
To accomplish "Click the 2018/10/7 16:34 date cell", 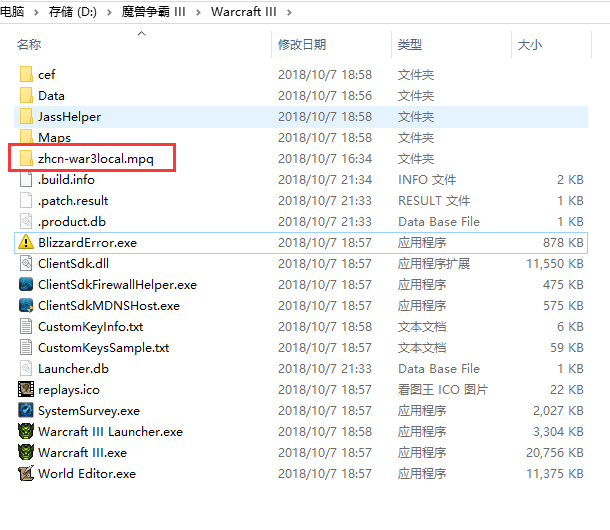I will point(325,158).
